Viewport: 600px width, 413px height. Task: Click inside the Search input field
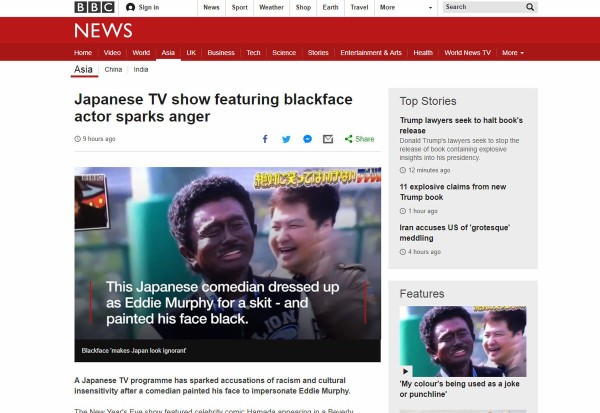coord(480,7)
